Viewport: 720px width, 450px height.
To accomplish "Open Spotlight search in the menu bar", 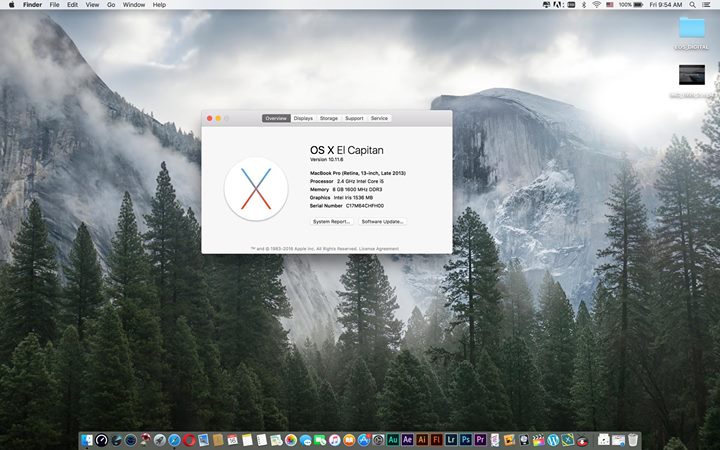I will point(692,5).
